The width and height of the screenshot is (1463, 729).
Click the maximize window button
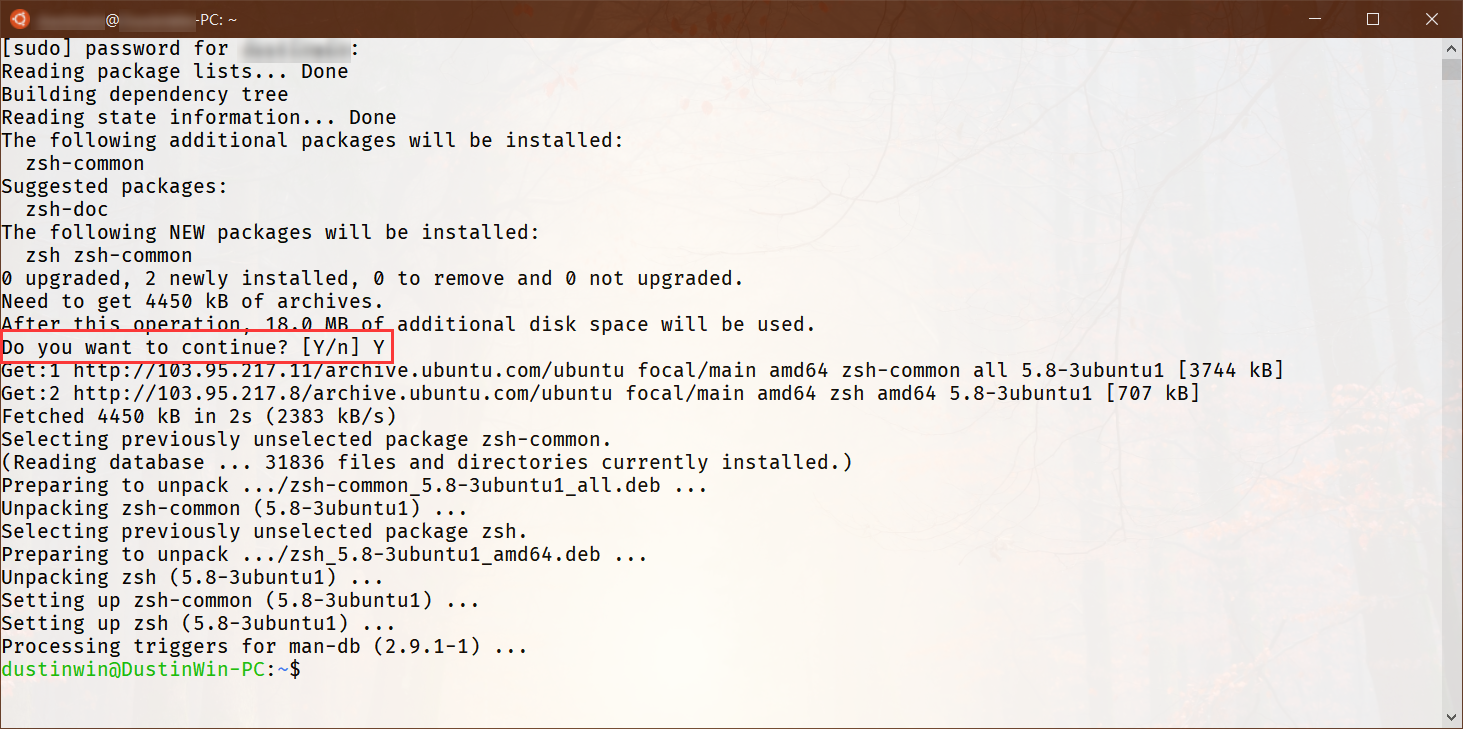(x=1373, y=18)
